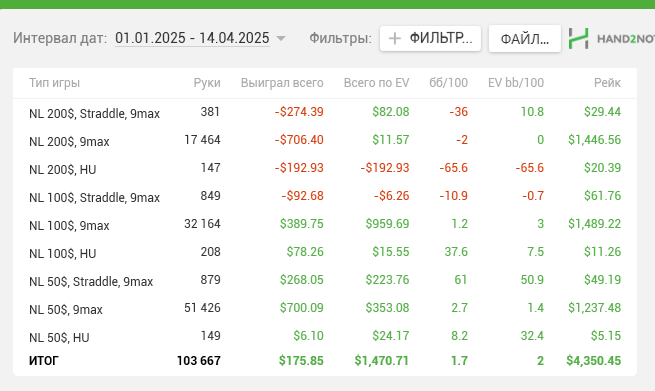Sort by Рейк column header
Image resolution: width=655 pixels, height=391 pixels.
click(x=607, y=83)
